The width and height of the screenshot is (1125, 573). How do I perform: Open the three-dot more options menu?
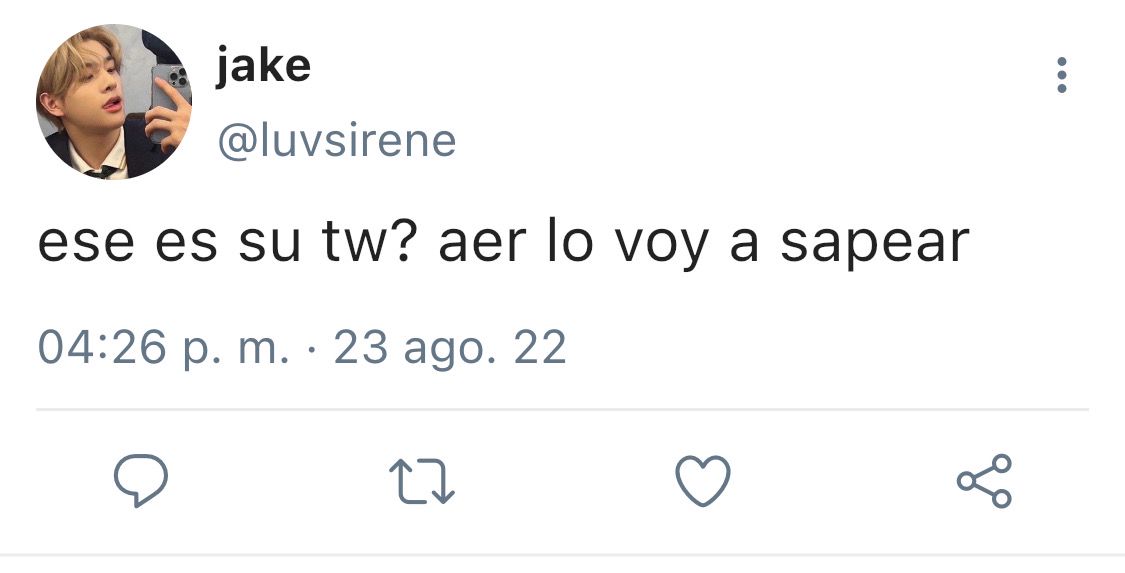tap(1061, 75)
